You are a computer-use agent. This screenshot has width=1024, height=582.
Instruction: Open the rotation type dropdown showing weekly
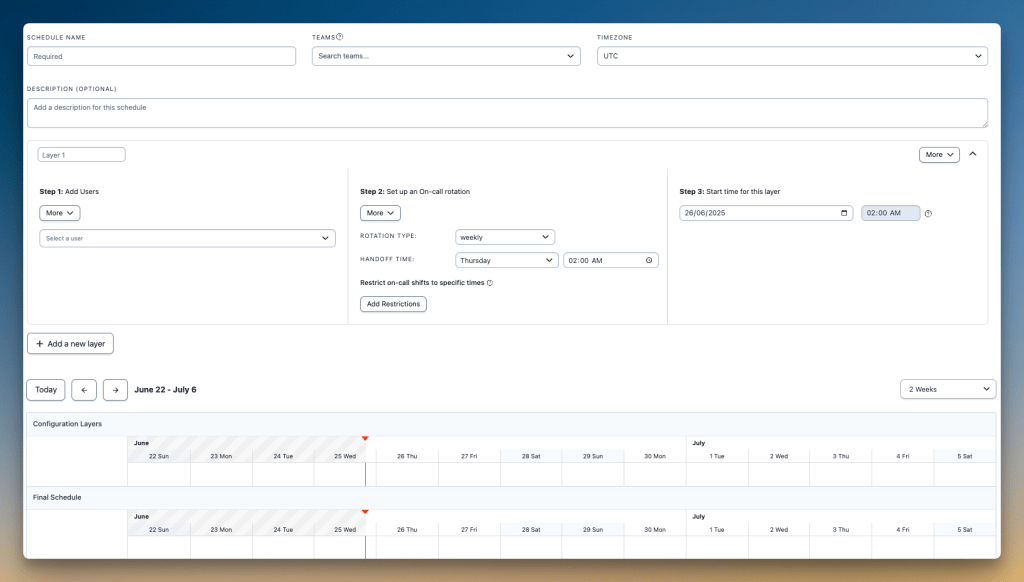tap(505, 237)
